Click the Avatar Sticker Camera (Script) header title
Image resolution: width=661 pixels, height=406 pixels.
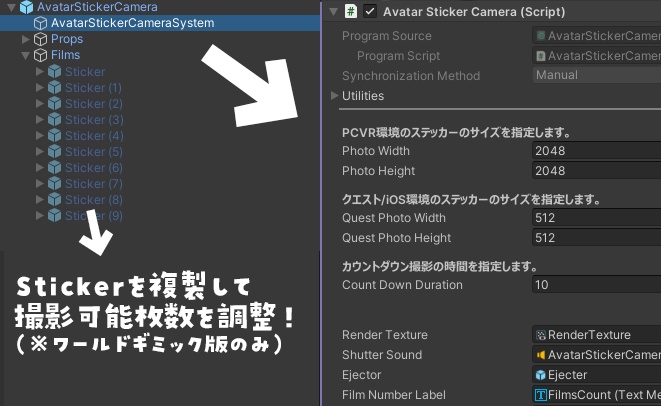tap(474, 12)
